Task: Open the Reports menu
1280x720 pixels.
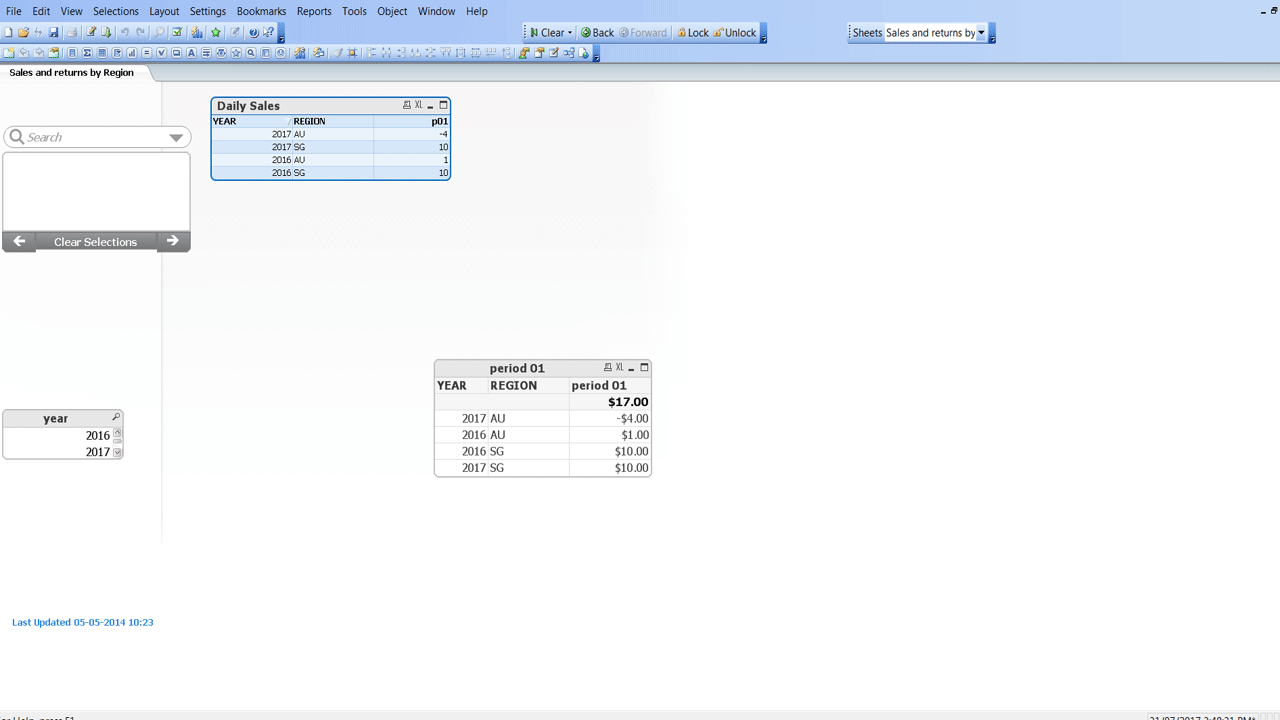Action: 314,11
